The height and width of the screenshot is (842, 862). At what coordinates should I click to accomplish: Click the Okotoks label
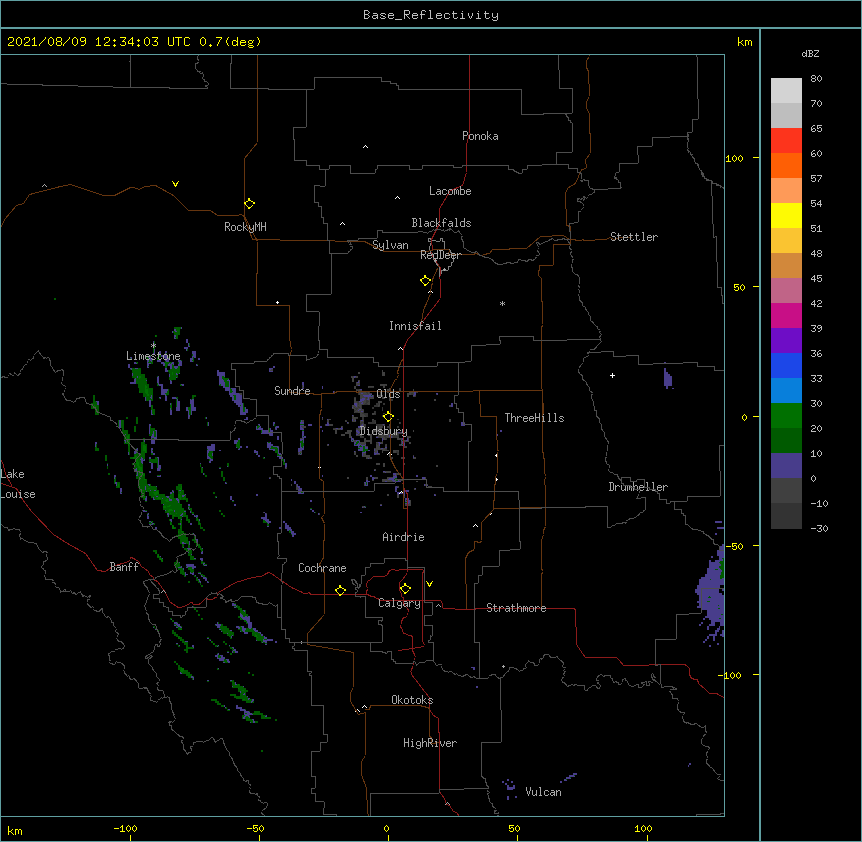click(x=412, y=700)
